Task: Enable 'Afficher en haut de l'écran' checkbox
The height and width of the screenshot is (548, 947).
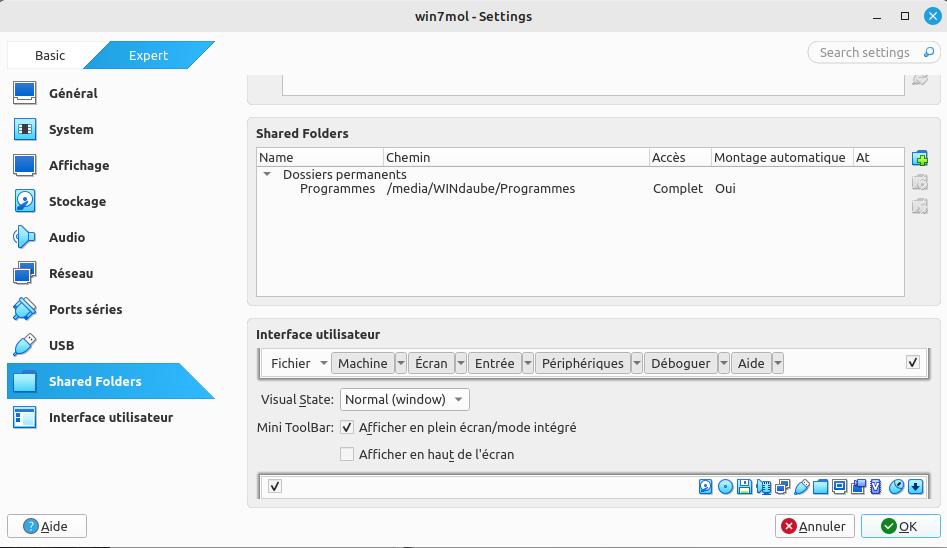Action: click(347, 454)
